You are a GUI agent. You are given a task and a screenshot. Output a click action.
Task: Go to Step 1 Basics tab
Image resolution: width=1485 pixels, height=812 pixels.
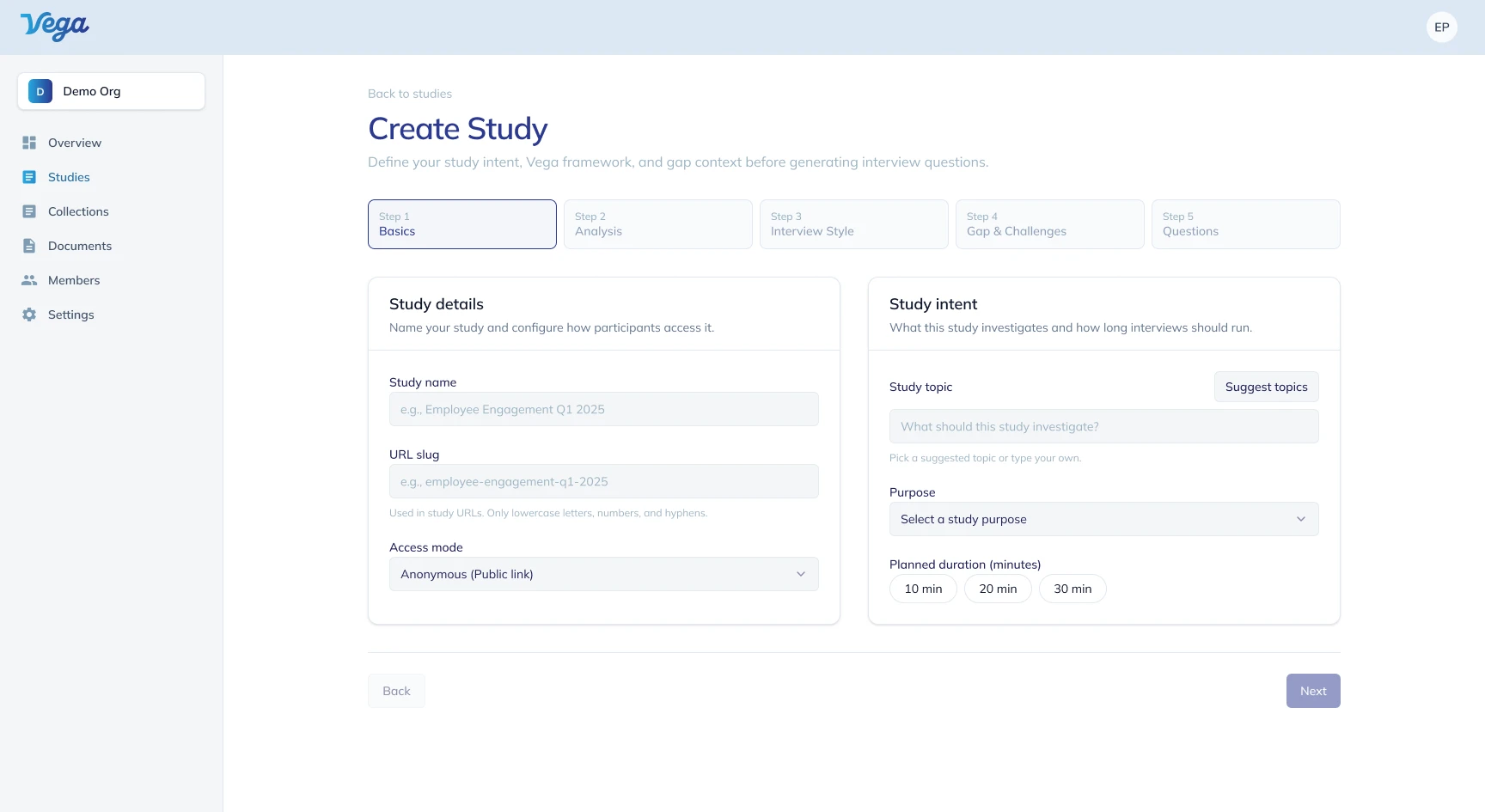point(462,224)
